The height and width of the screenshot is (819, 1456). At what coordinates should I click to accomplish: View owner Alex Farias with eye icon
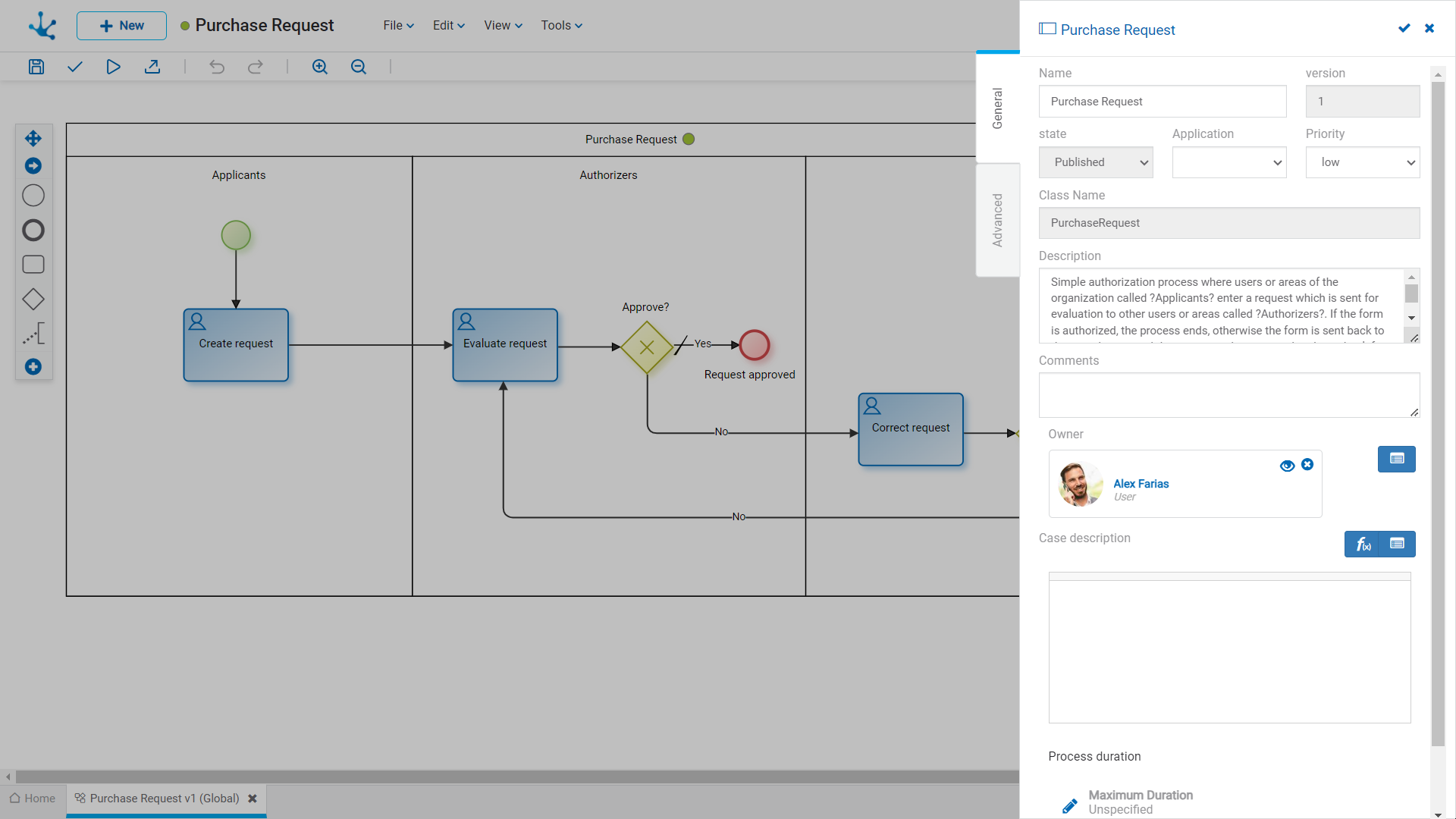point(1287,466)
